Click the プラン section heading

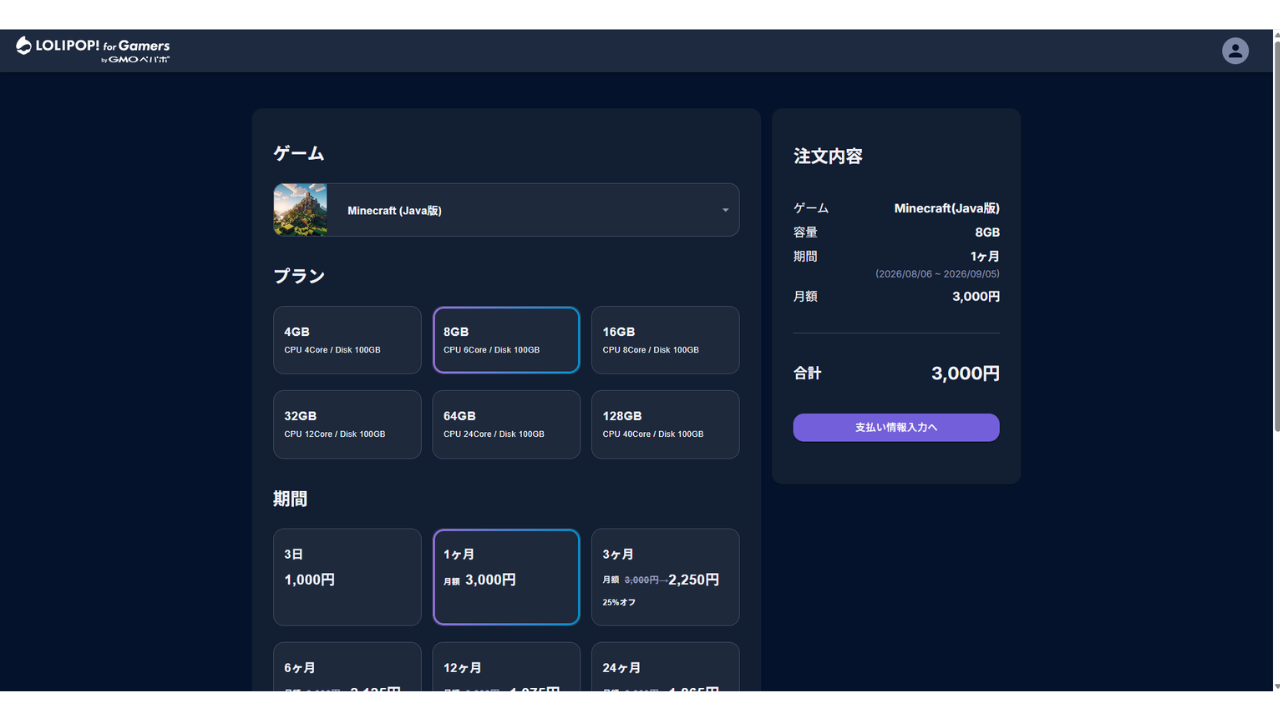pos(299,276)
